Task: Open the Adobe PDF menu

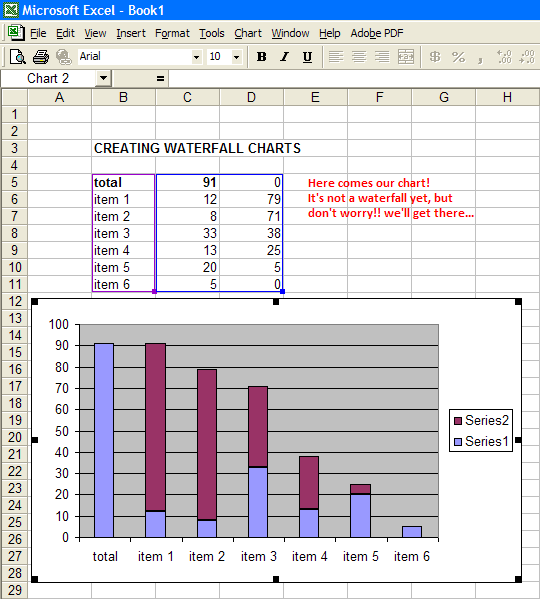Action: (x=377, y=33)
